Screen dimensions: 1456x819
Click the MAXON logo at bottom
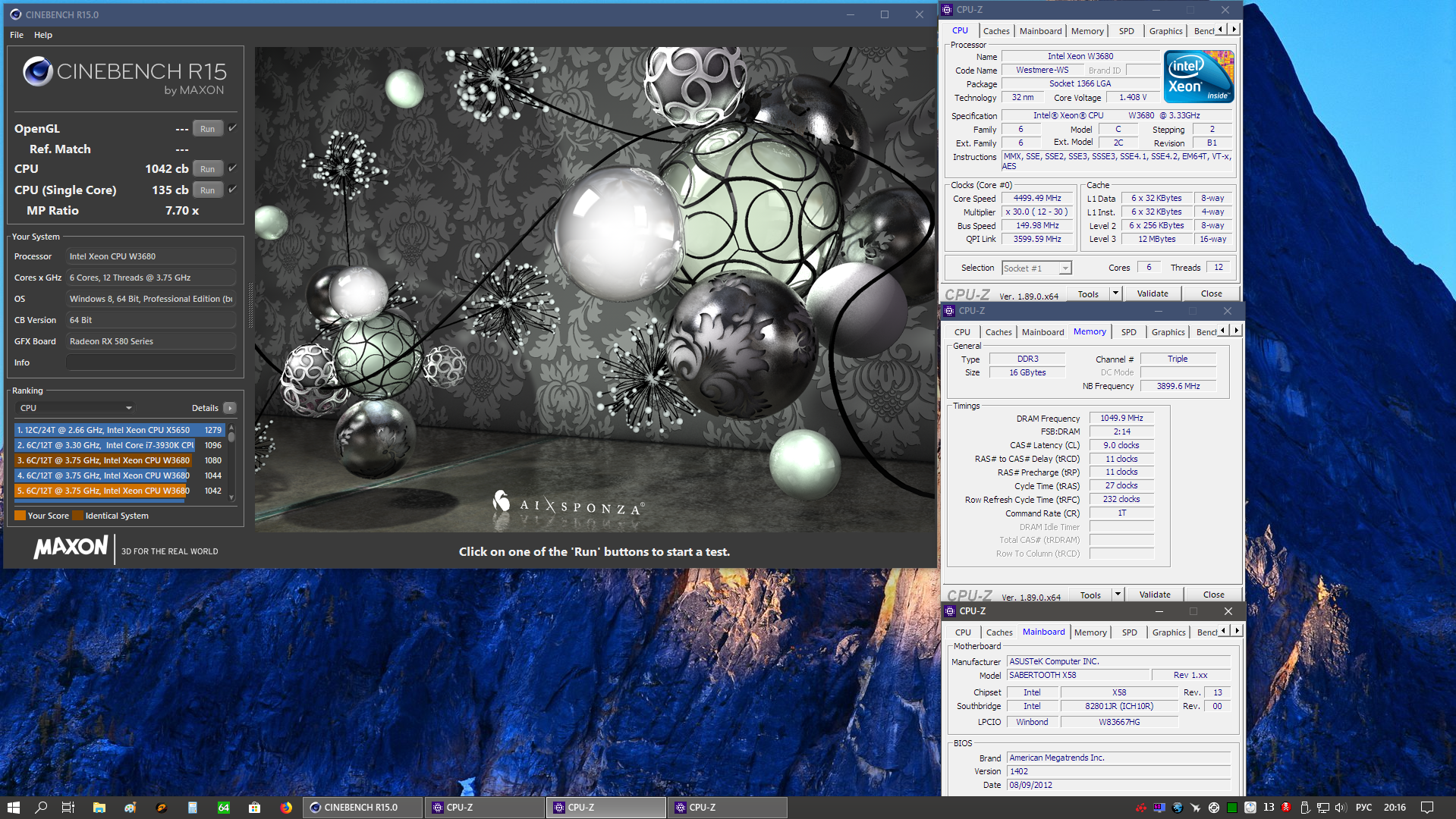71,548
